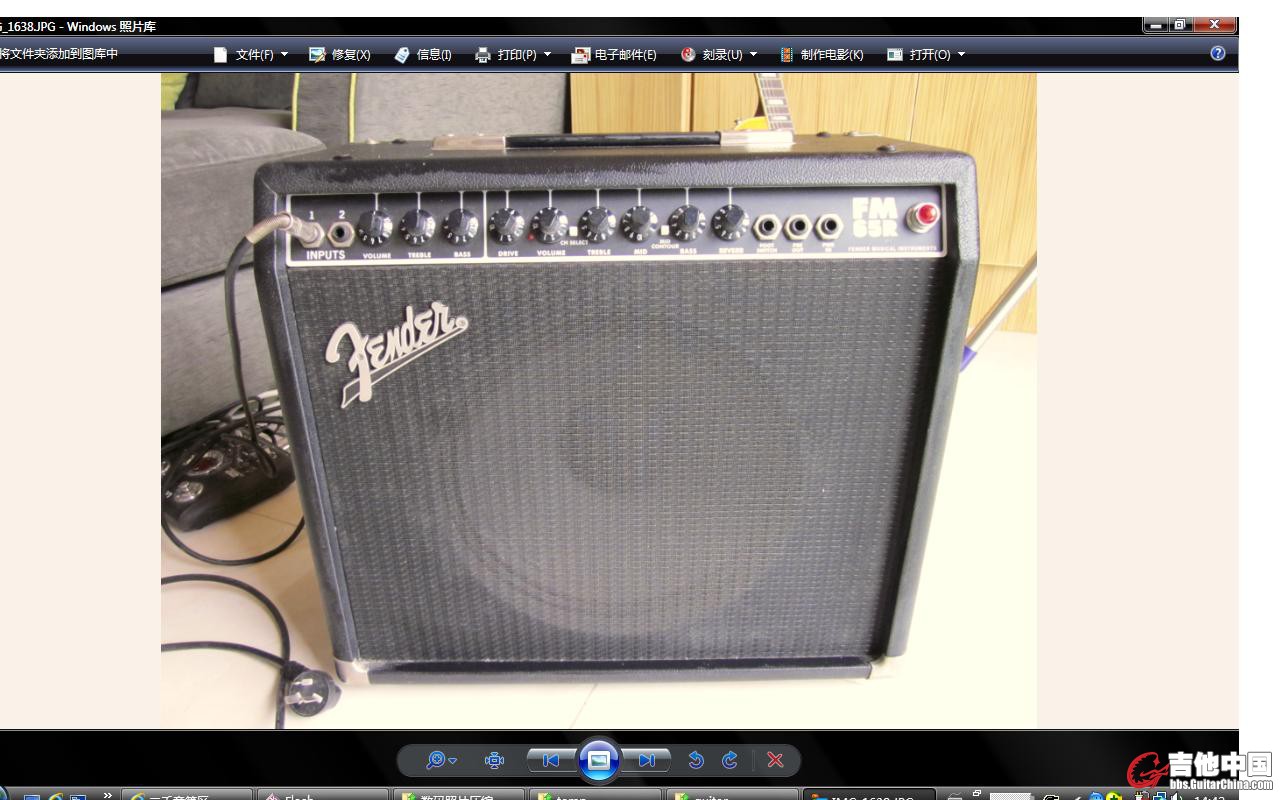Screen dimensions: 1280x800
Task: Click 制作电影(K) make movie
Action: [821, 55]
